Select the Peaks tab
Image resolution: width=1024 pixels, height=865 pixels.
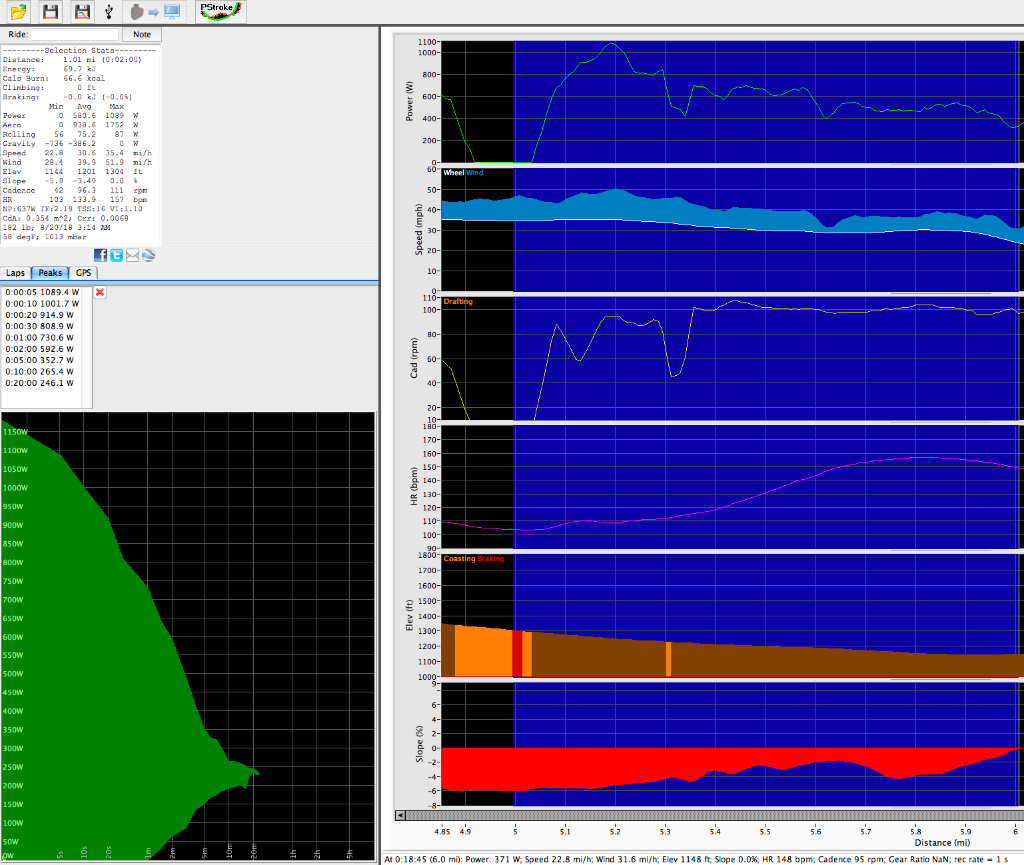50,272
